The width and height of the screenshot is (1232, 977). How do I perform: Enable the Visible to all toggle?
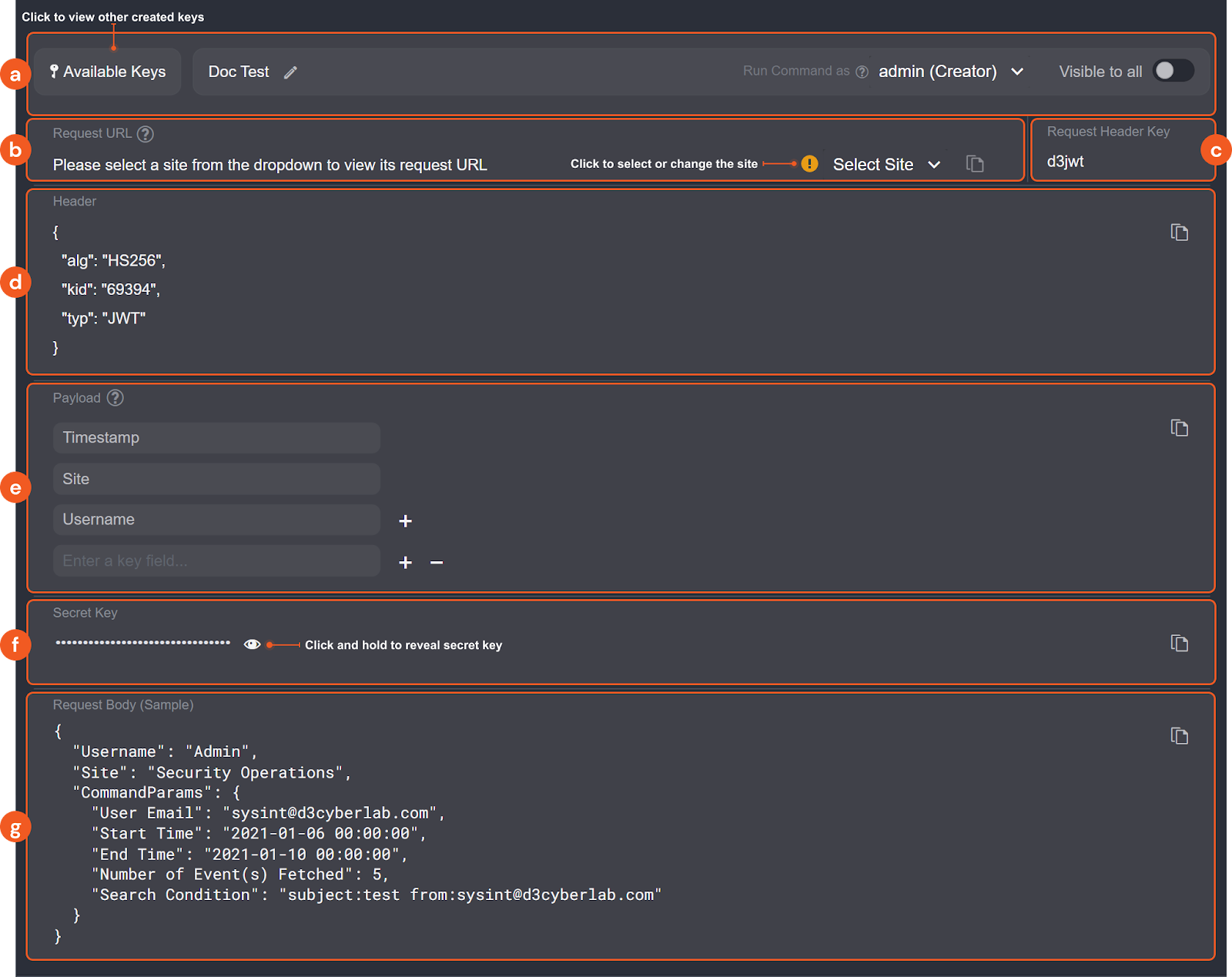tap(1173, 70)
